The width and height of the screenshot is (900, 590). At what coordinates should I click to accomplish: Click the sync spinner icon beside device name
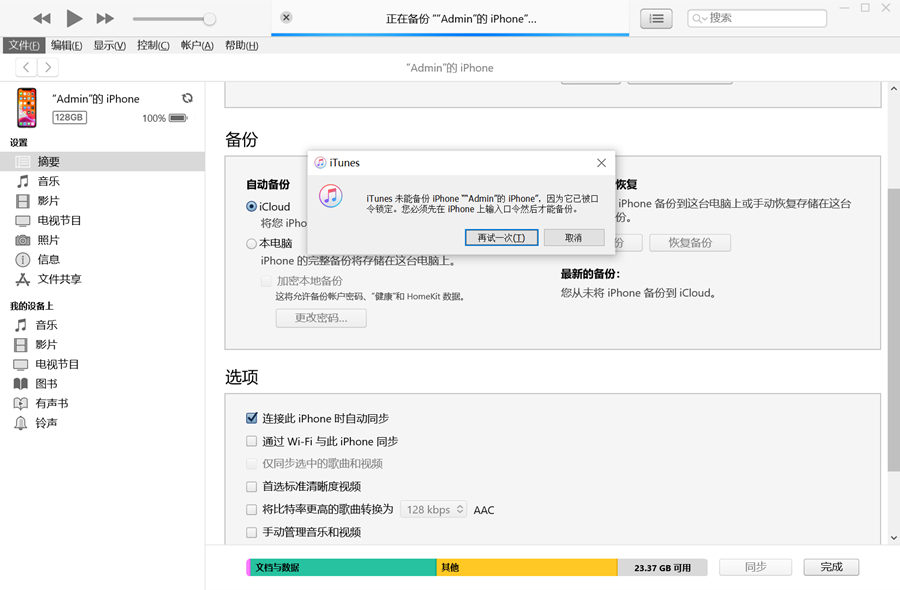187,98
